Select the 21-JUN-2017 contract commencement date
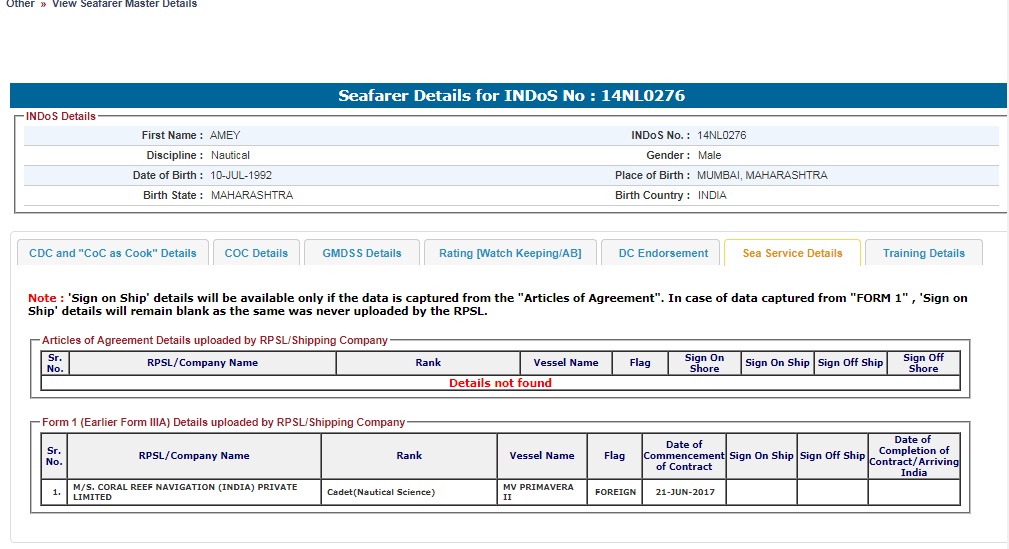This screenshot has width=1009, height=549. [684, 492]
